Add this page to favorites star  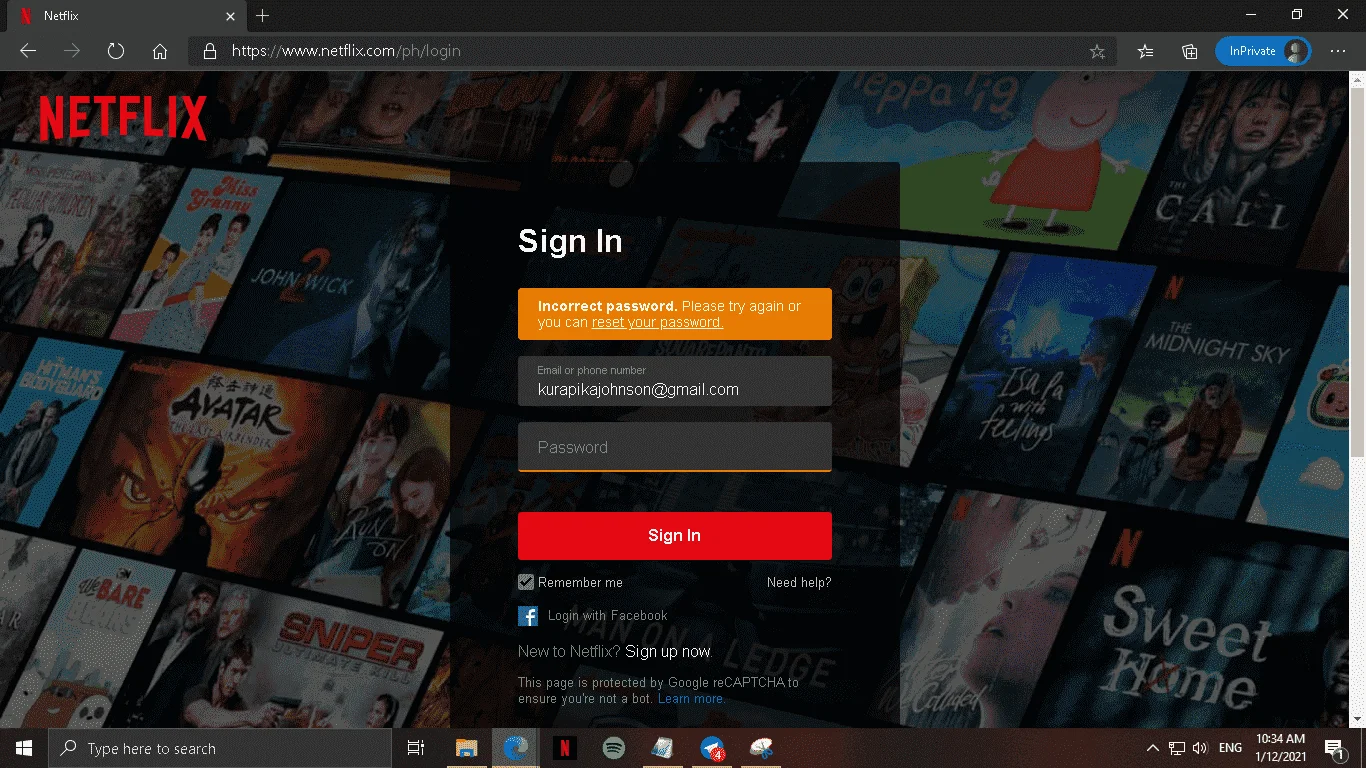click(x=1097, y=51)
